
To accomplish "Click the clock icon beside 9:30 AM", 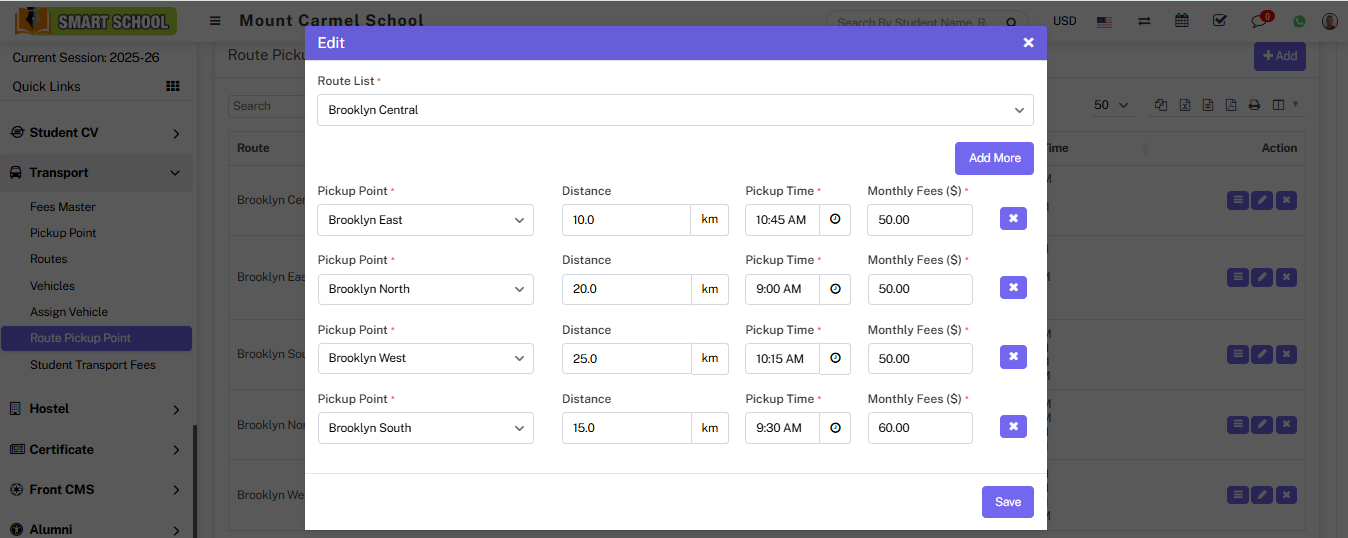I will 835,428.
